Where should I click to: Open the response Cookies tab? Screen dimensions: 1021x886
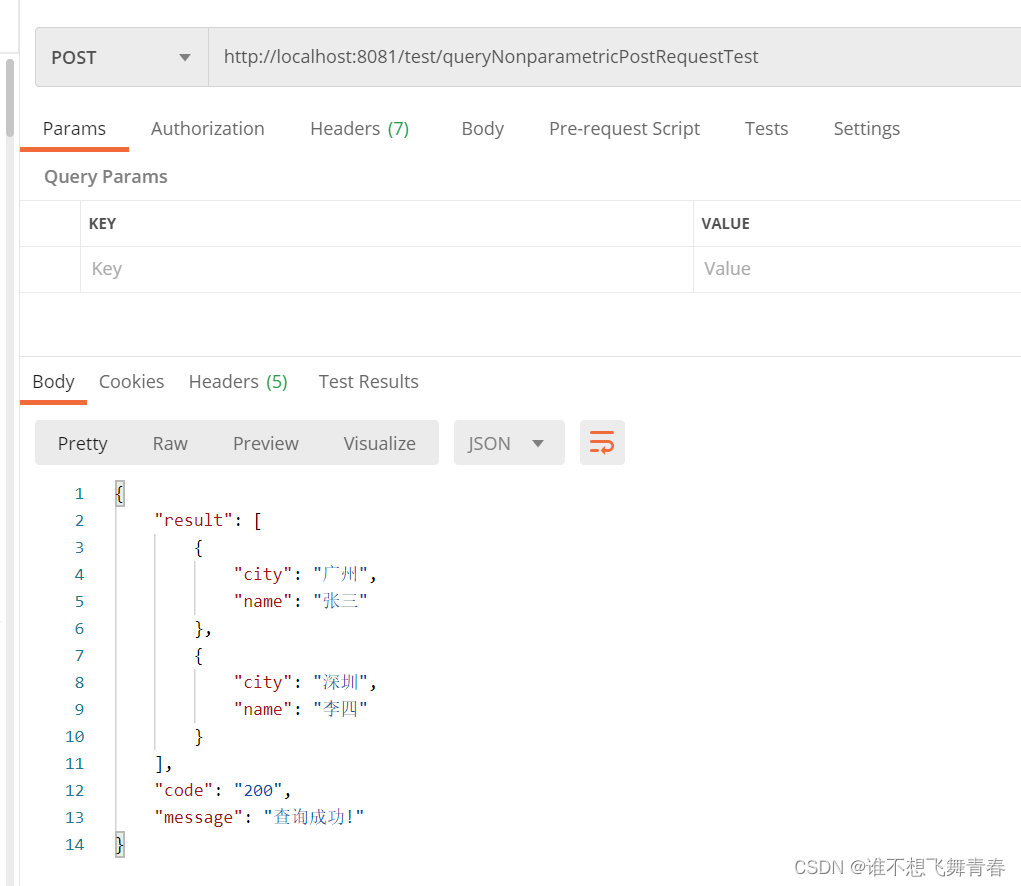pos(132,381)
